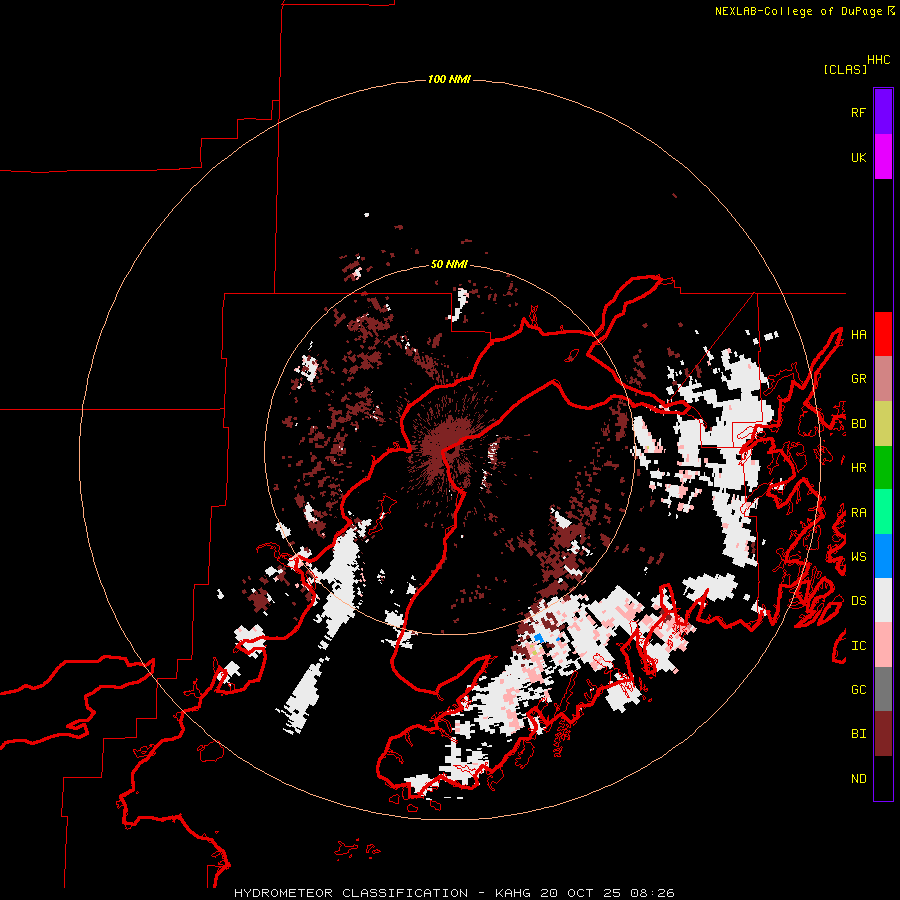Click the HR legend label

[858, 467]
